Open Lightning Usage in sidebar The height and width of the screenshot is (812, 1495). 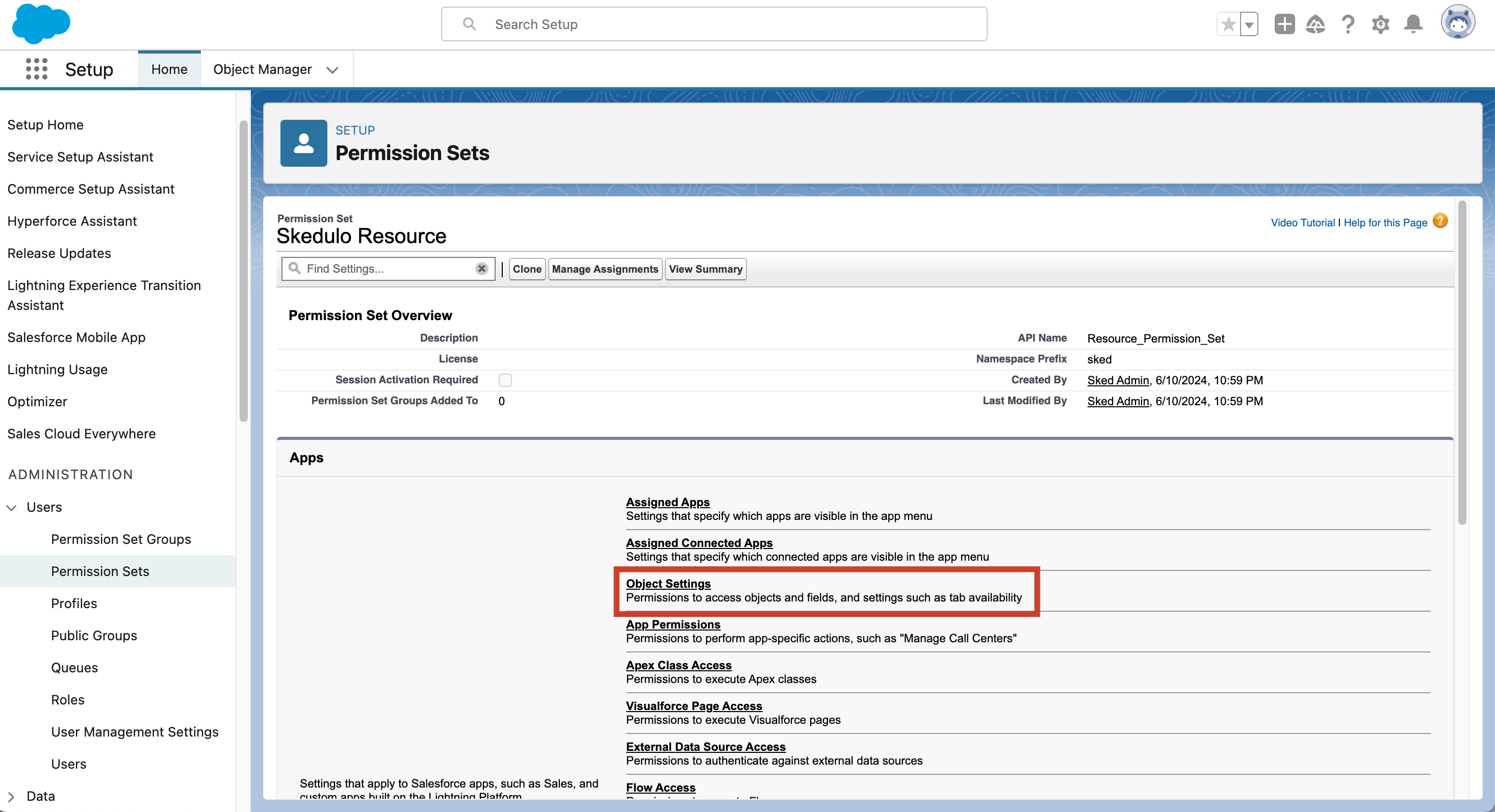[58, 370]
